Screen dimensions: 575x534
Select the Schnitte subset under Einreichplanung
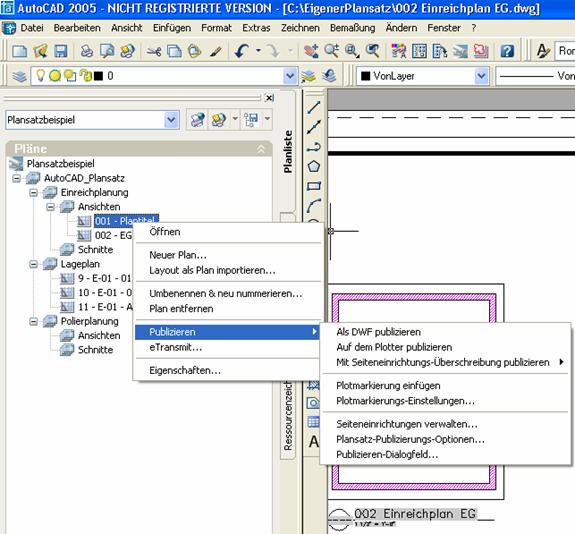(95, 250)
